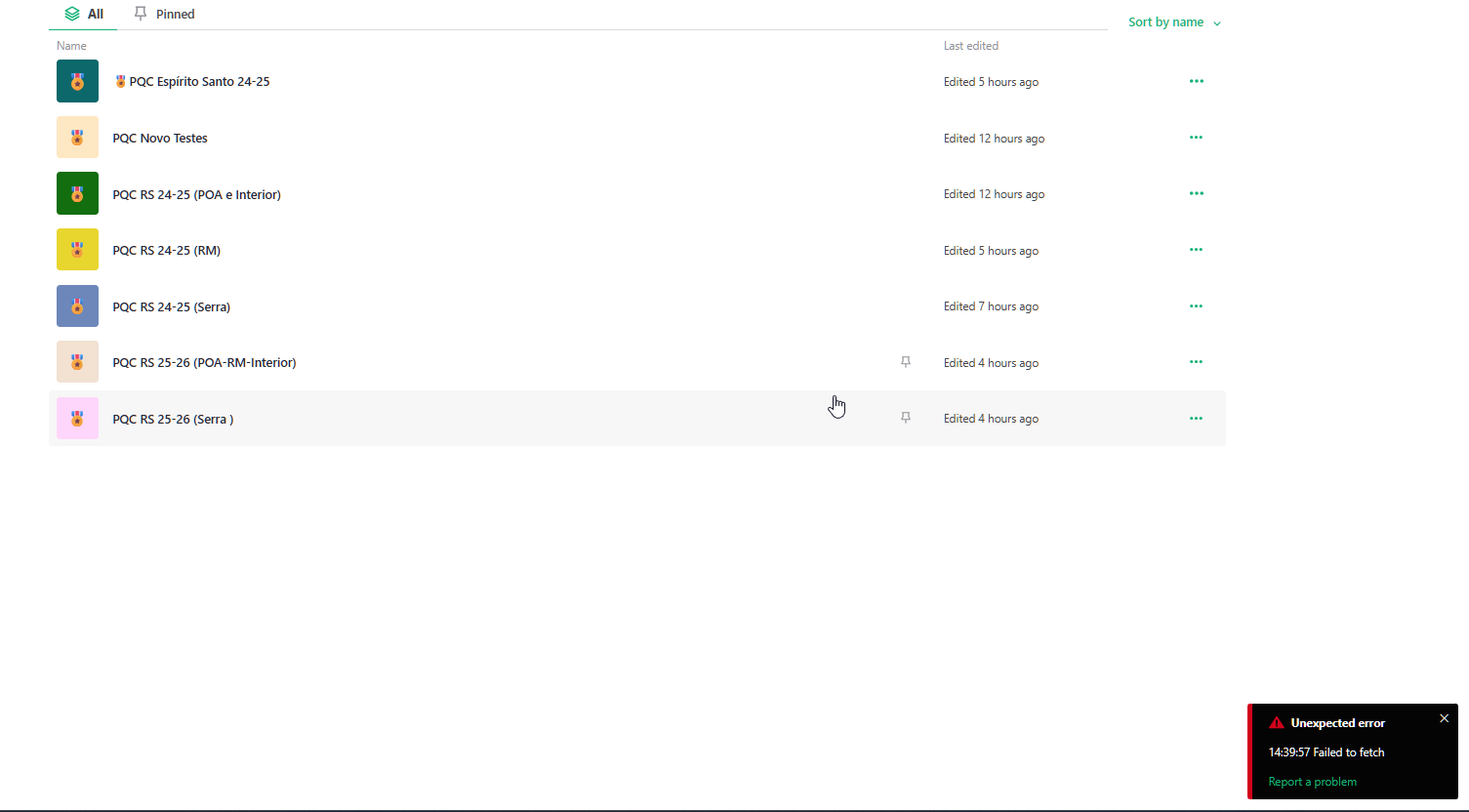Click the Report a problem link

tap(1312, 782)
